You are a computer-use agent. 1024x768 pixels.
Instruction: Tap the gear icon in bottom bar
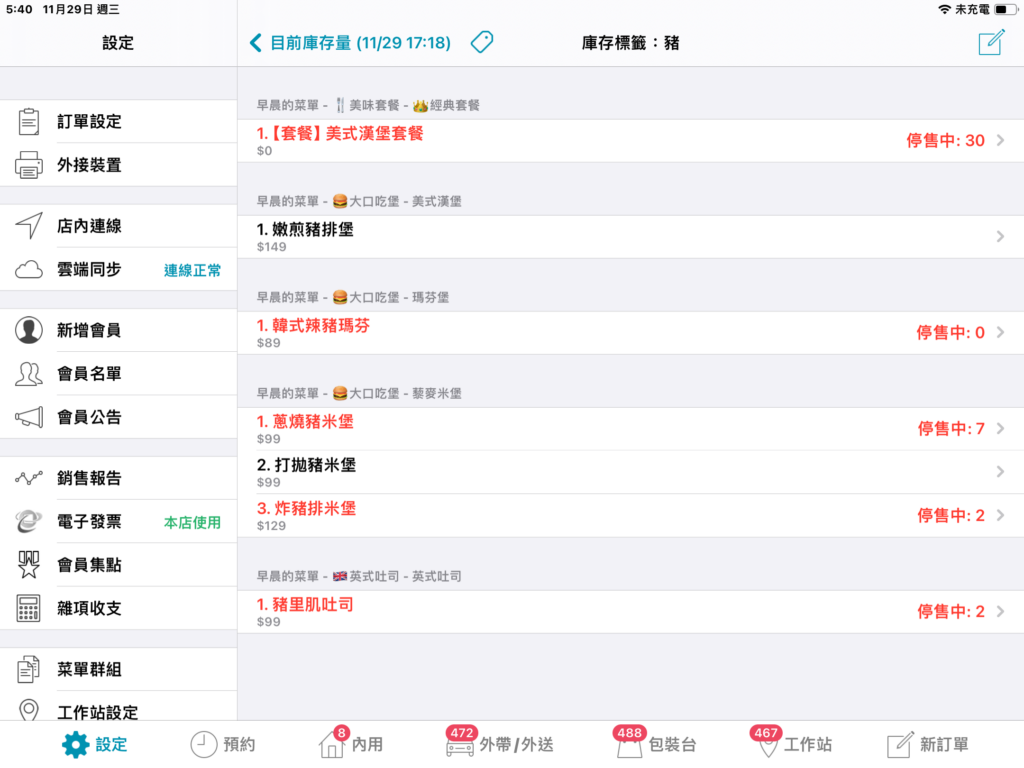(x=75, y=744)
